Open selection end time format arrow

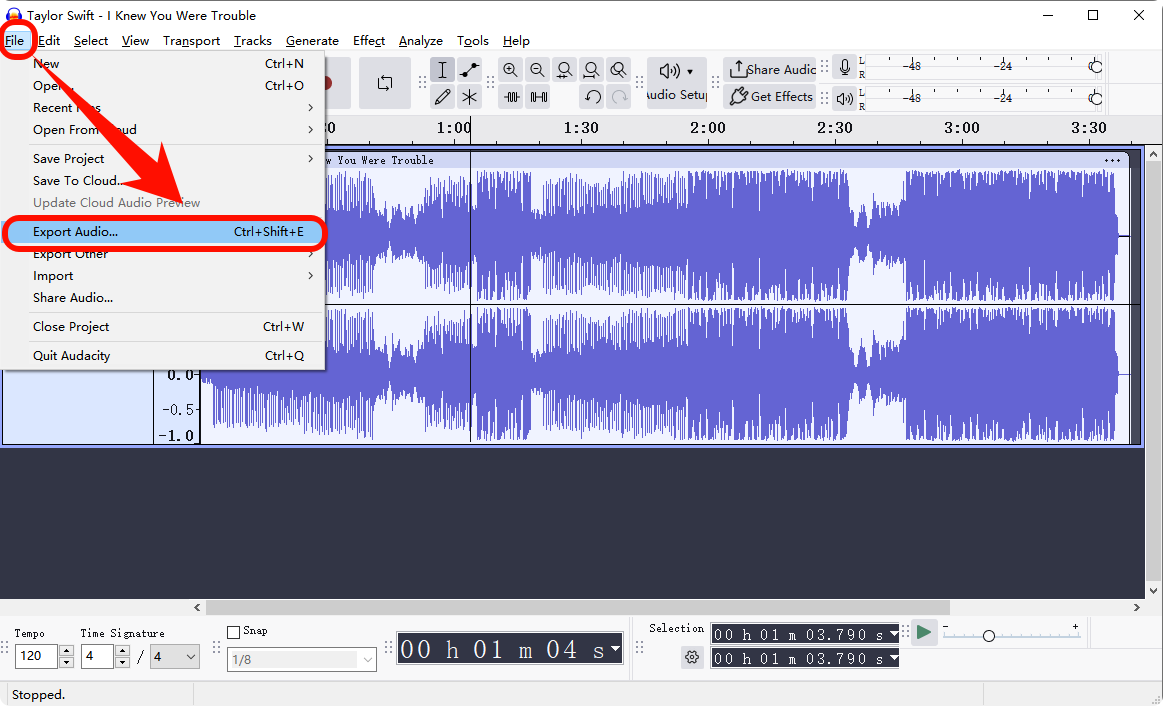tap(894, 658)
